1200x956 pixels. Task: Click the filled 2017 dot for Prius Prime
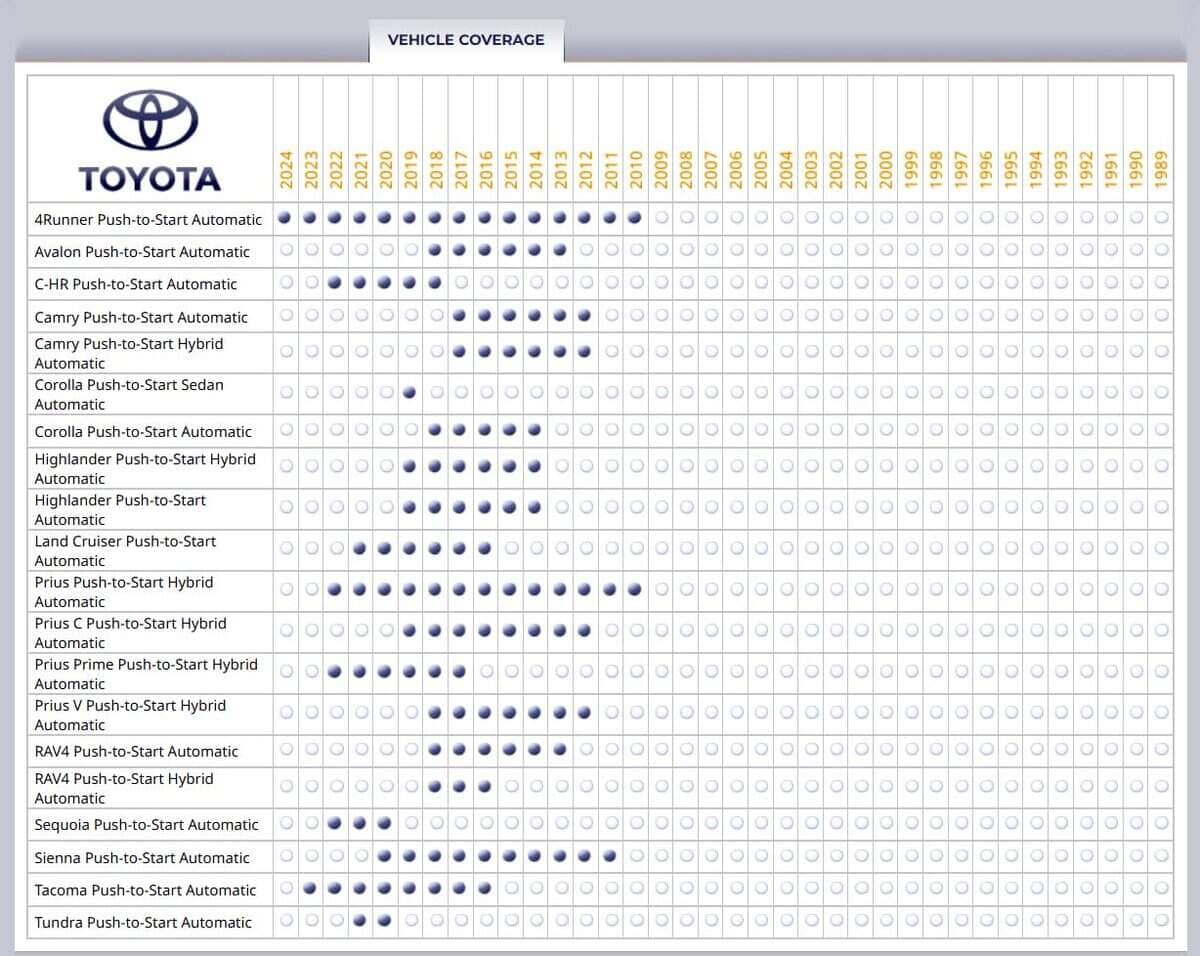(460, 671)
